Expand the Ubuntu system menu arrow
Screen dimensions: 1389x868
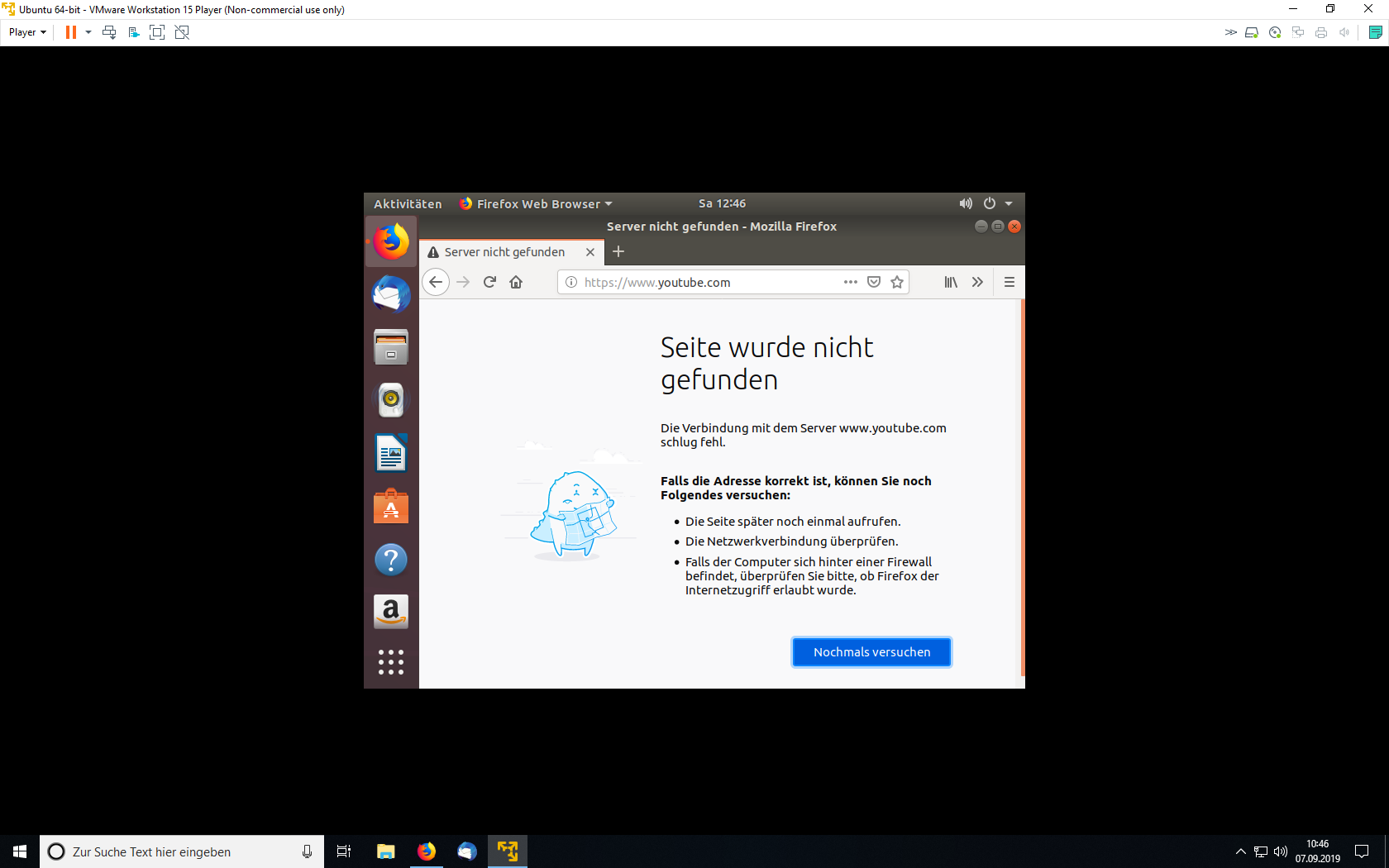click(1009, 203)
